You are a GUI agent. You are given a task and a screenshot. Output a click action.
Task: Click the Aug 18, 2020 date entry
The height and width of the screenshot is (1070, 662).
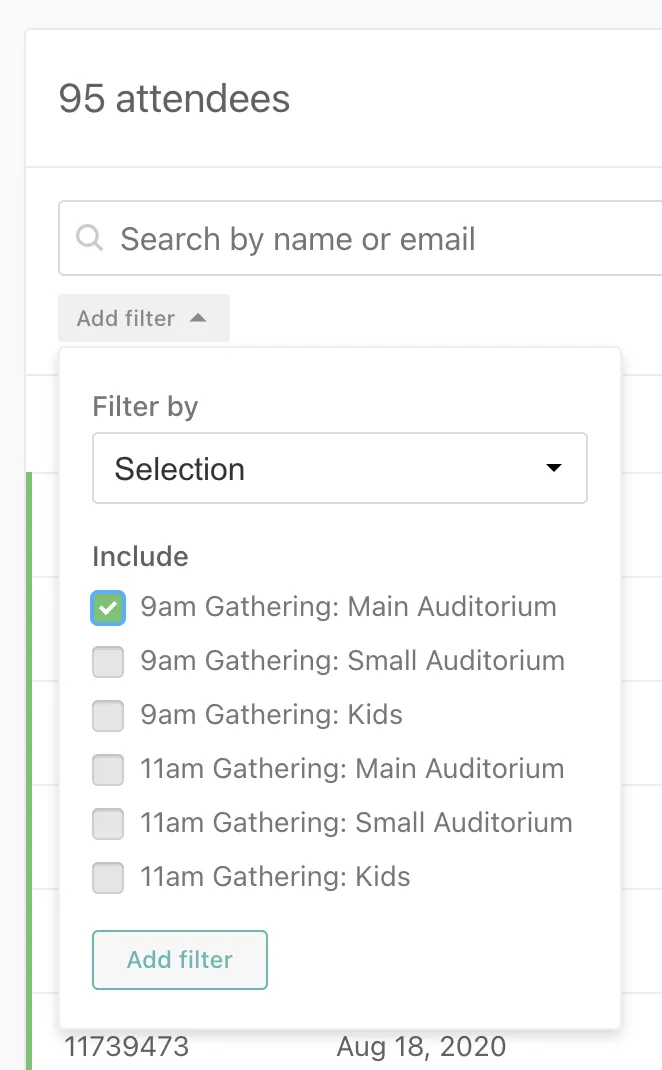pos(421,1047)
